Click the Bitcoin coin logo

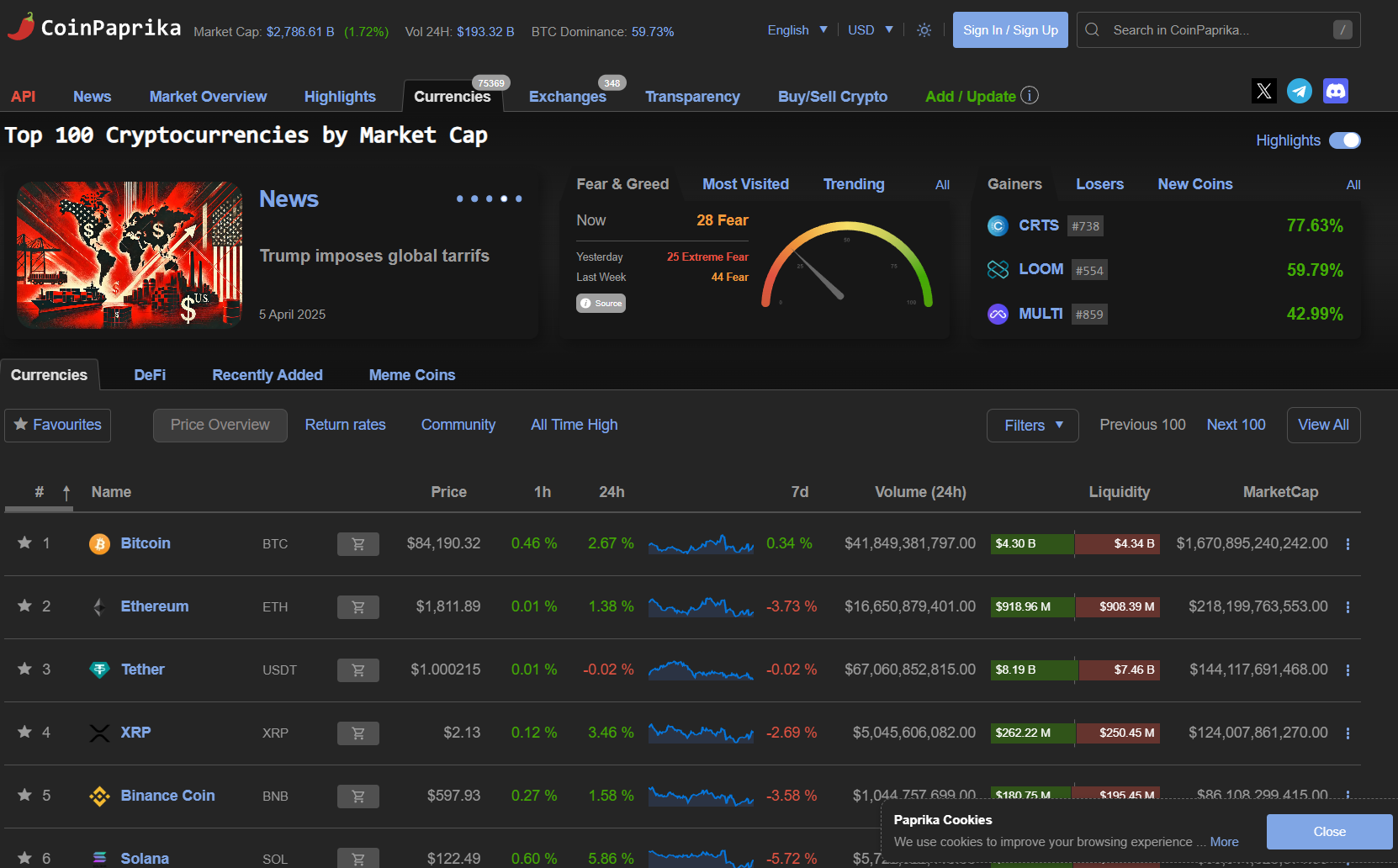(99, 544)
